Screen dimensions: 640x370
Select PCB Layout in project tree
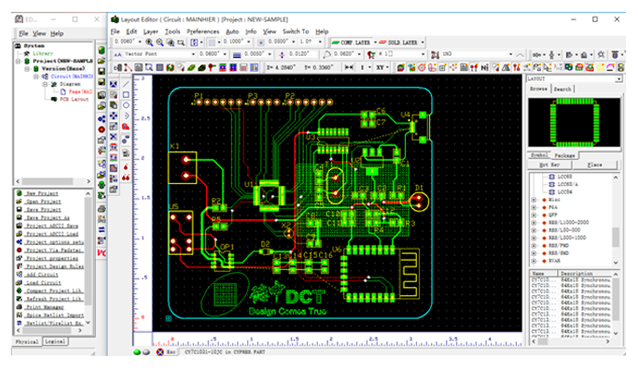[x=74, y=100]
